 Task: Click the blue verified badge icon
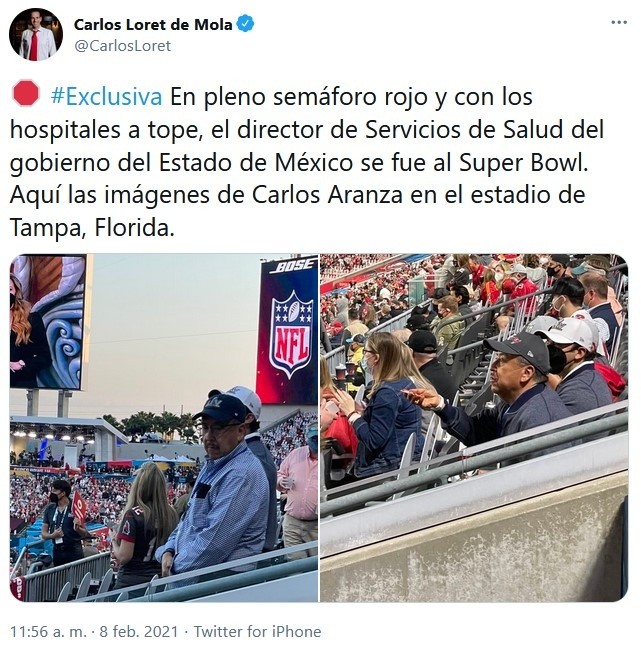245,24
